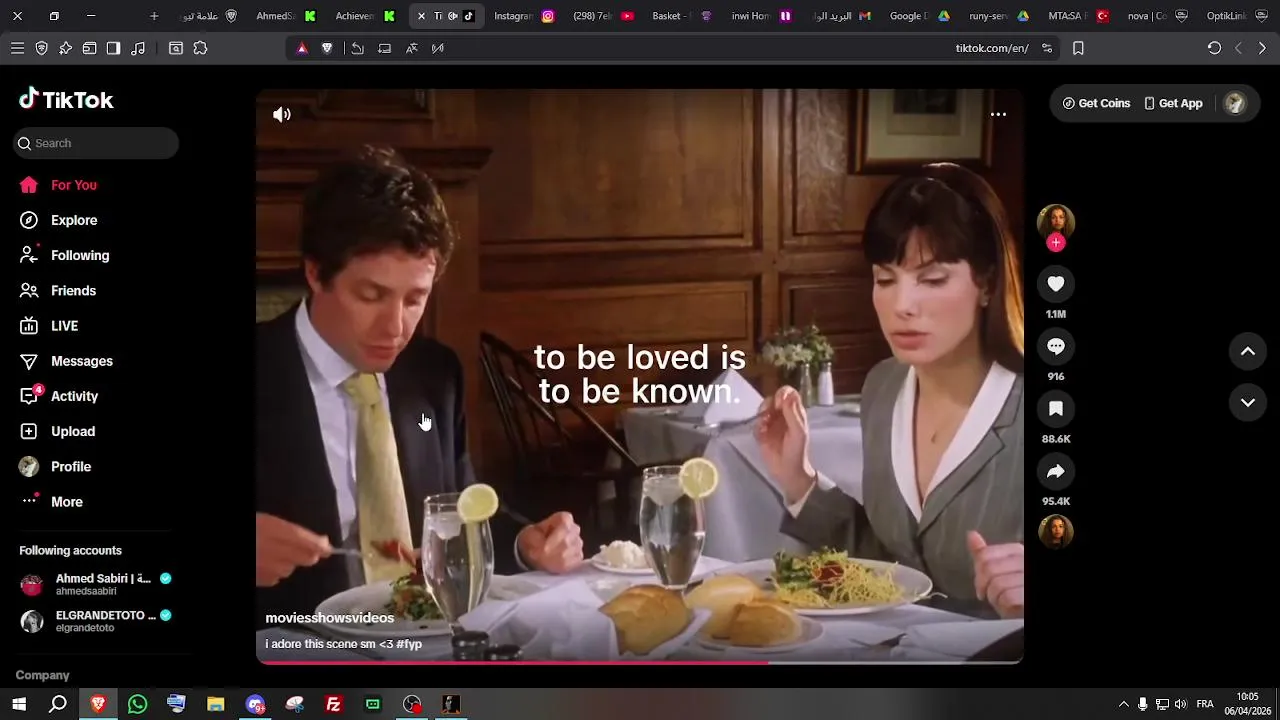Click the TikTok logo

coord(66,99)
